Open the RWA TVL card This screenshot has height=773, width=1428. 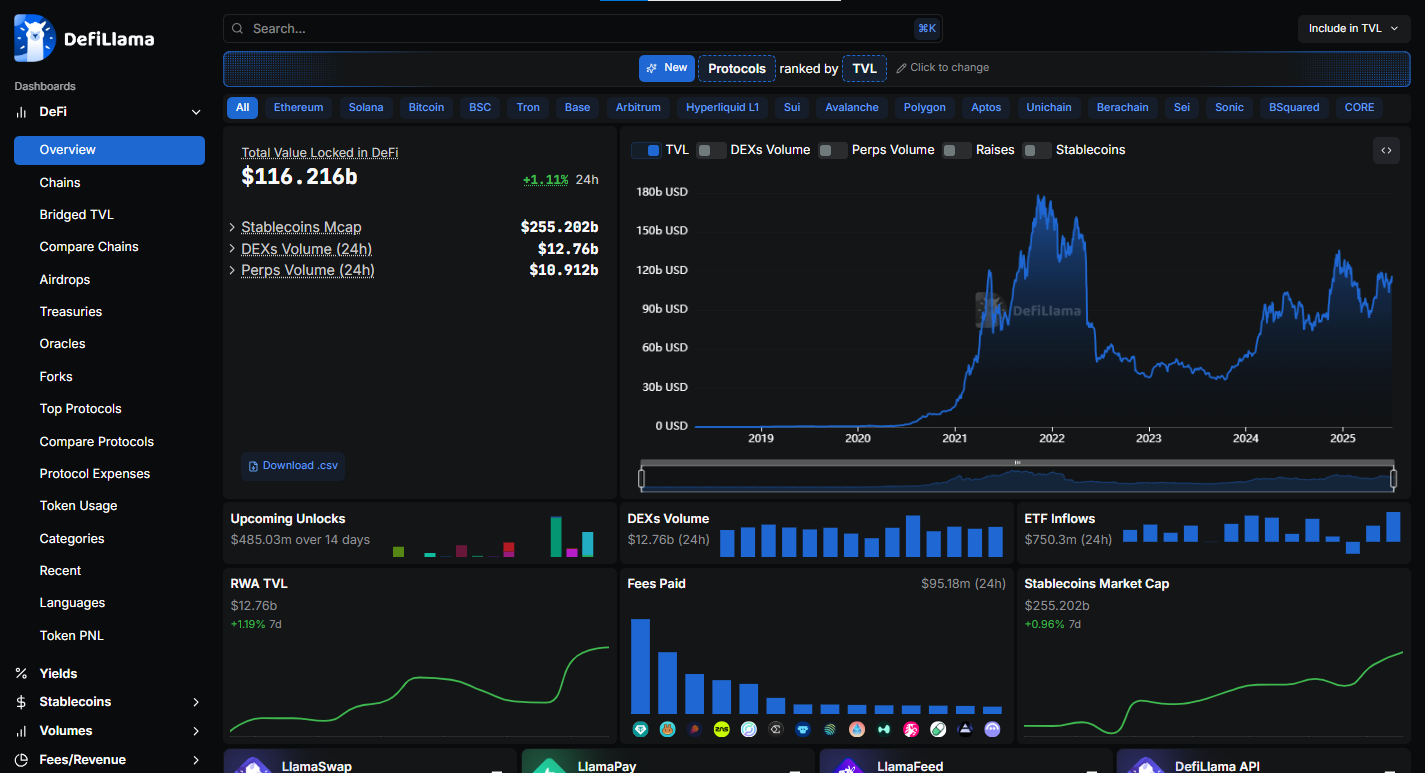tap(419, 655)
